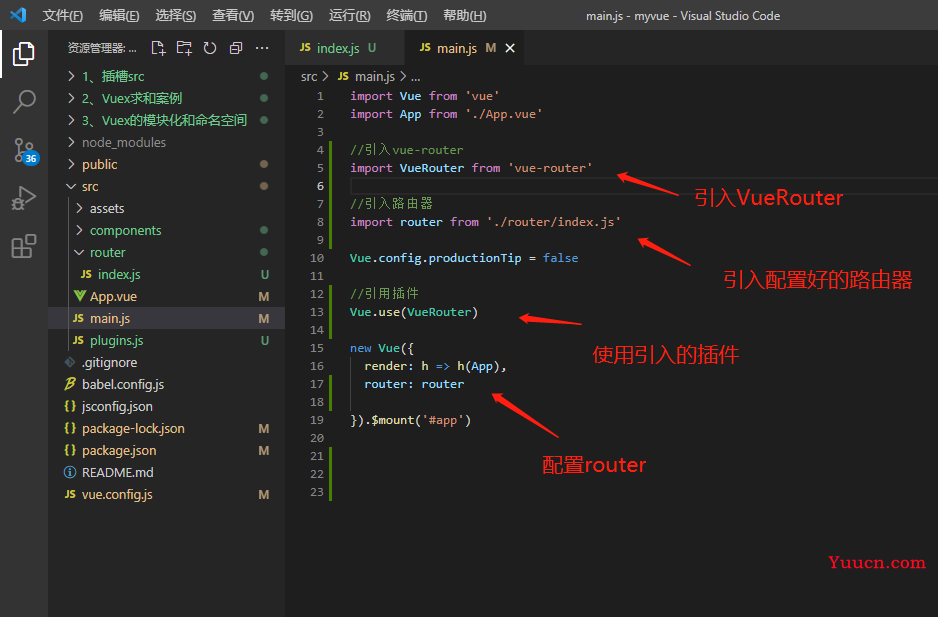The image size is (938, 617).
Task: Open the Explorer view in activity bar
Action: (x=23, y=54)
